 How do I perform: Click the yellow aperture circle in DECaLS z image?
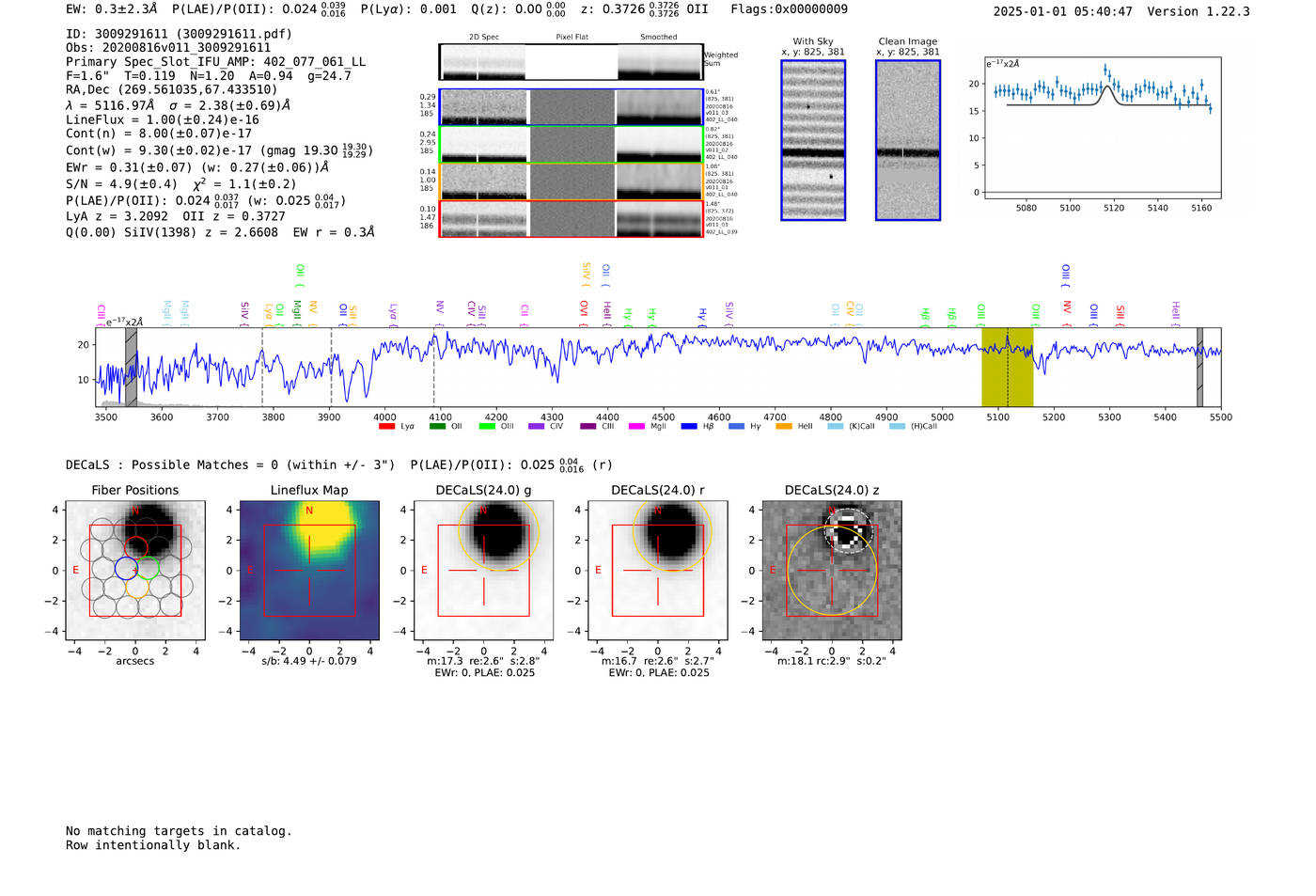click(x=832, y=571)
